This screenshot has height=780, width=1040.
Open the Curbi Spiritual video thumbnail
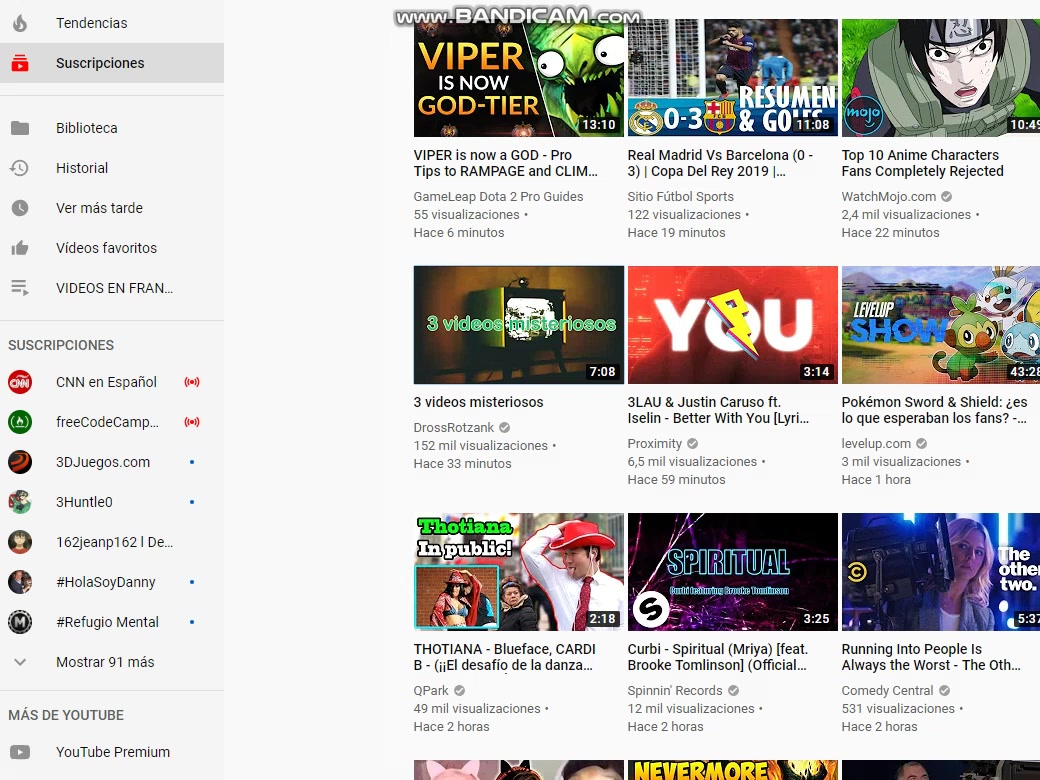732,572
